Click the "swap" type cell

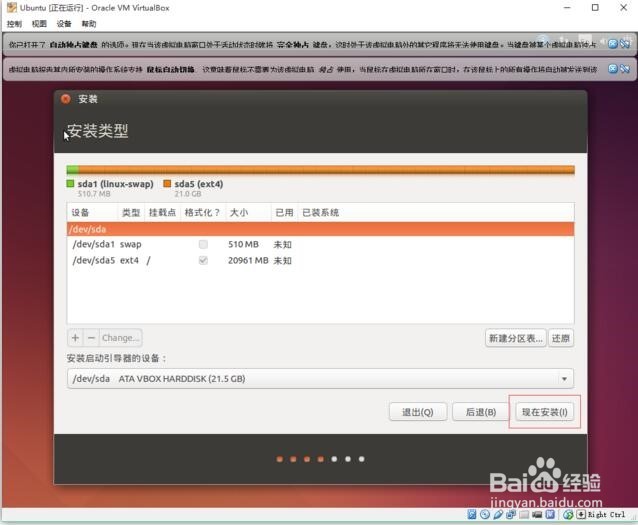[131, 245]
